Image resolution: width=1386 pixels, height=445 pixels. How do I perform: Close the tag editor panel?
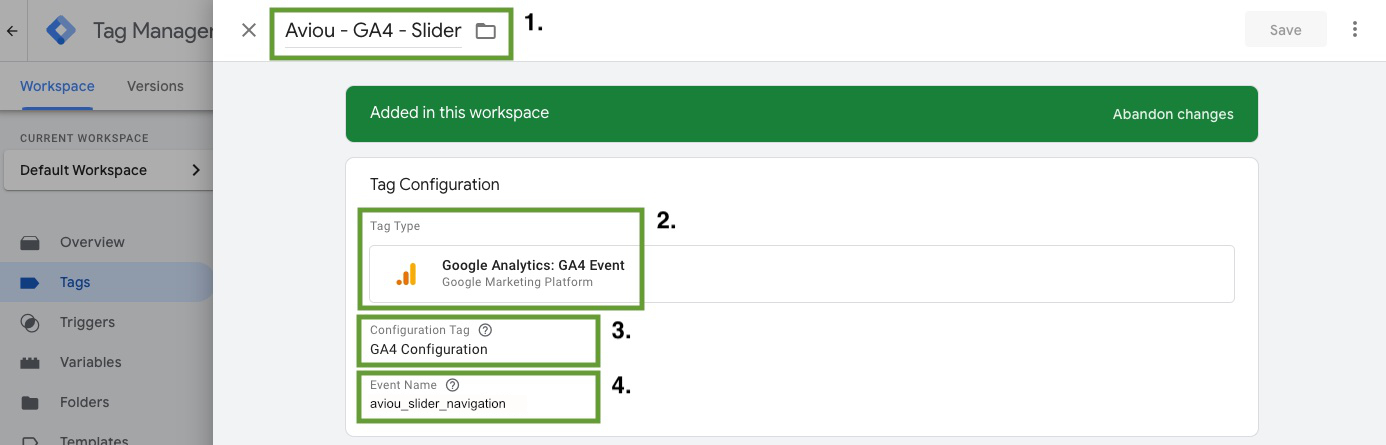tap(249, 30)
